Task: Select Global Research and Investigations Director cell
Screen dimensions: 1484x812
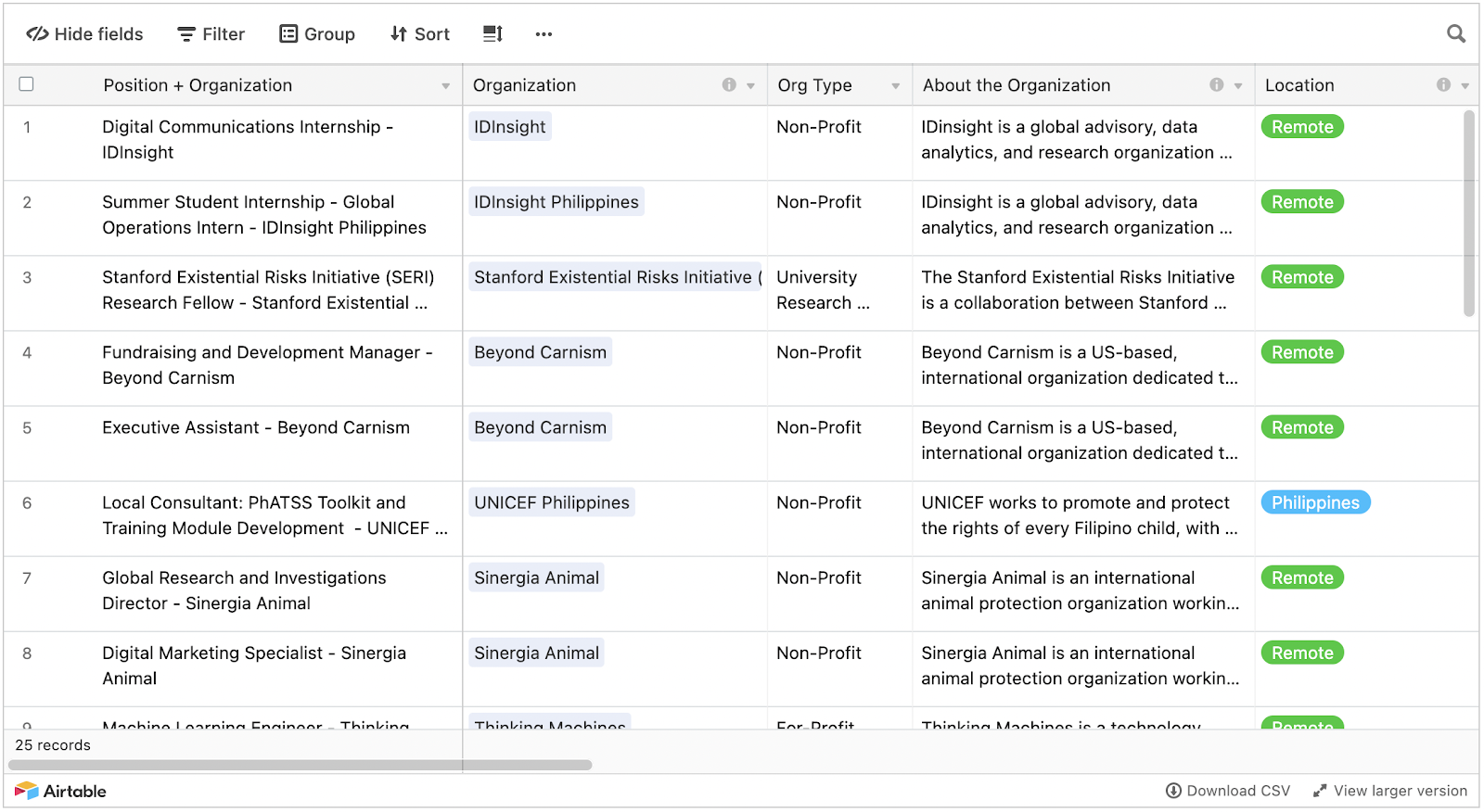Action: coord(278,593)
